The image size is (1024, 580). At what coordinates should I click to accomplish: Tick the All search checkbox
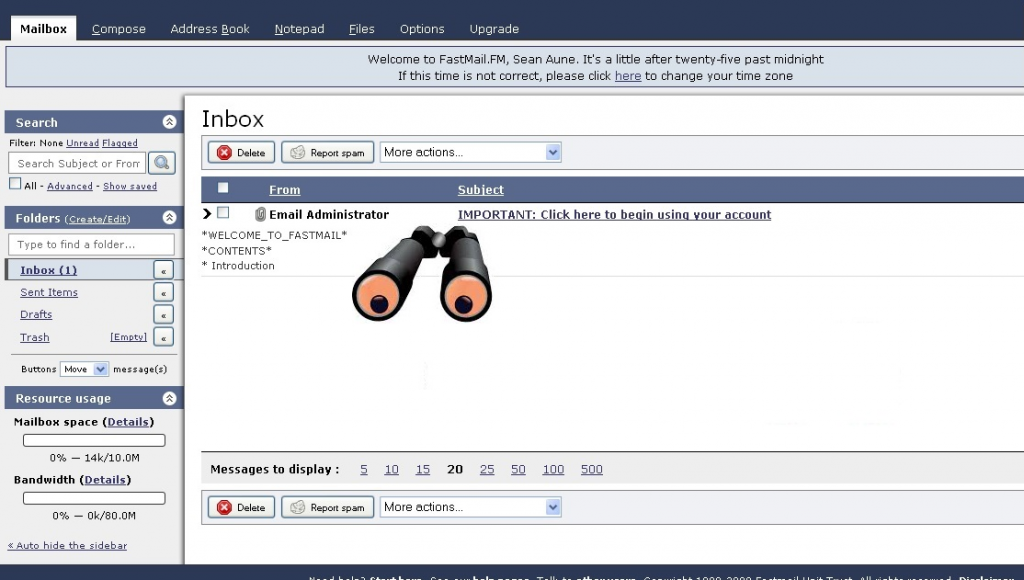click(x=15, y=184)
